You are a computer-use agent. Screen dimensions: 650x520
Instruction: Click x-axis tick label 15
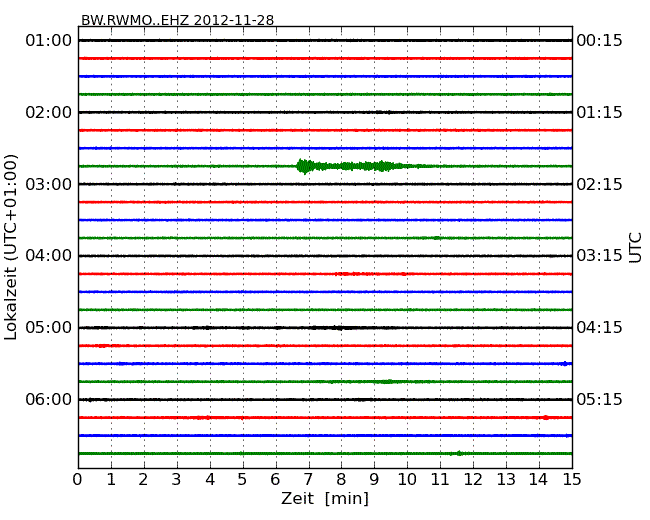tap(572, 480)
